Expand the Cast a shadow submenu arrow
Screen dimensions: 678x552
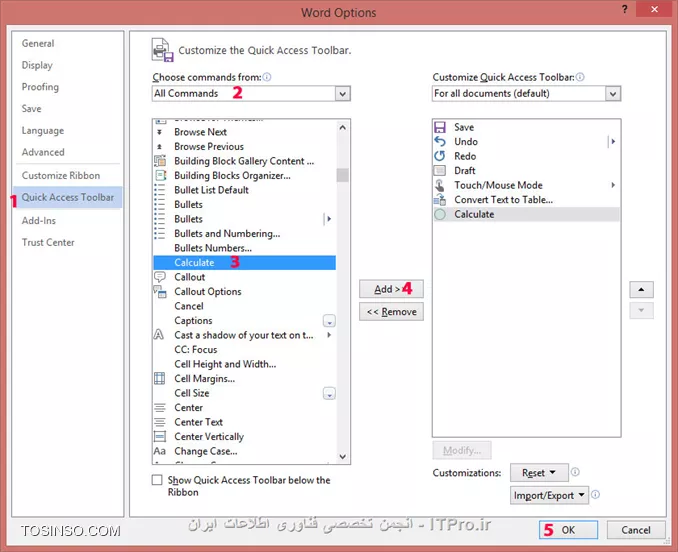[329, 335]
